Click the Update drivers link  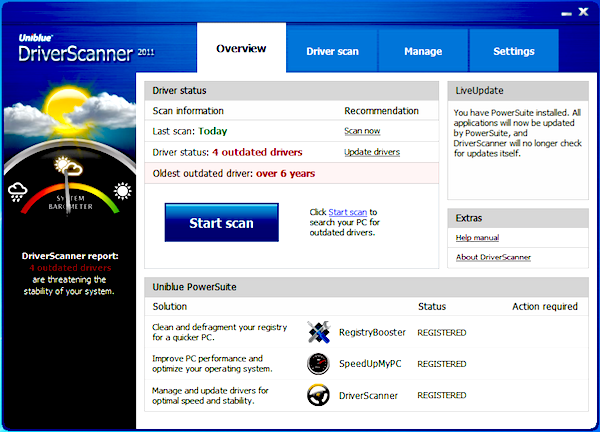click(372, 152)
